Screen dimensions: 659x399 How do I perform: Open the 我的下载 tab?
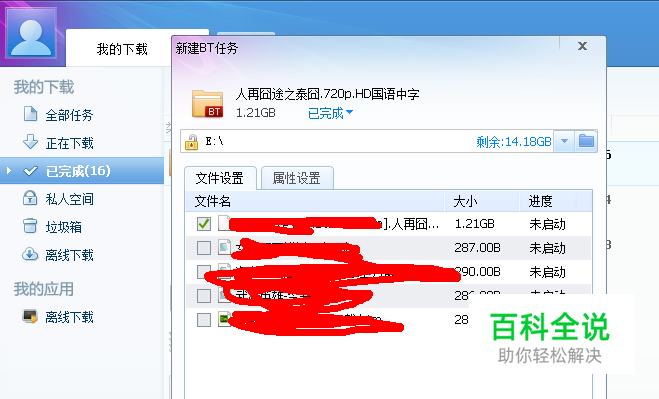pyautogui.click(x=122, y=49)
